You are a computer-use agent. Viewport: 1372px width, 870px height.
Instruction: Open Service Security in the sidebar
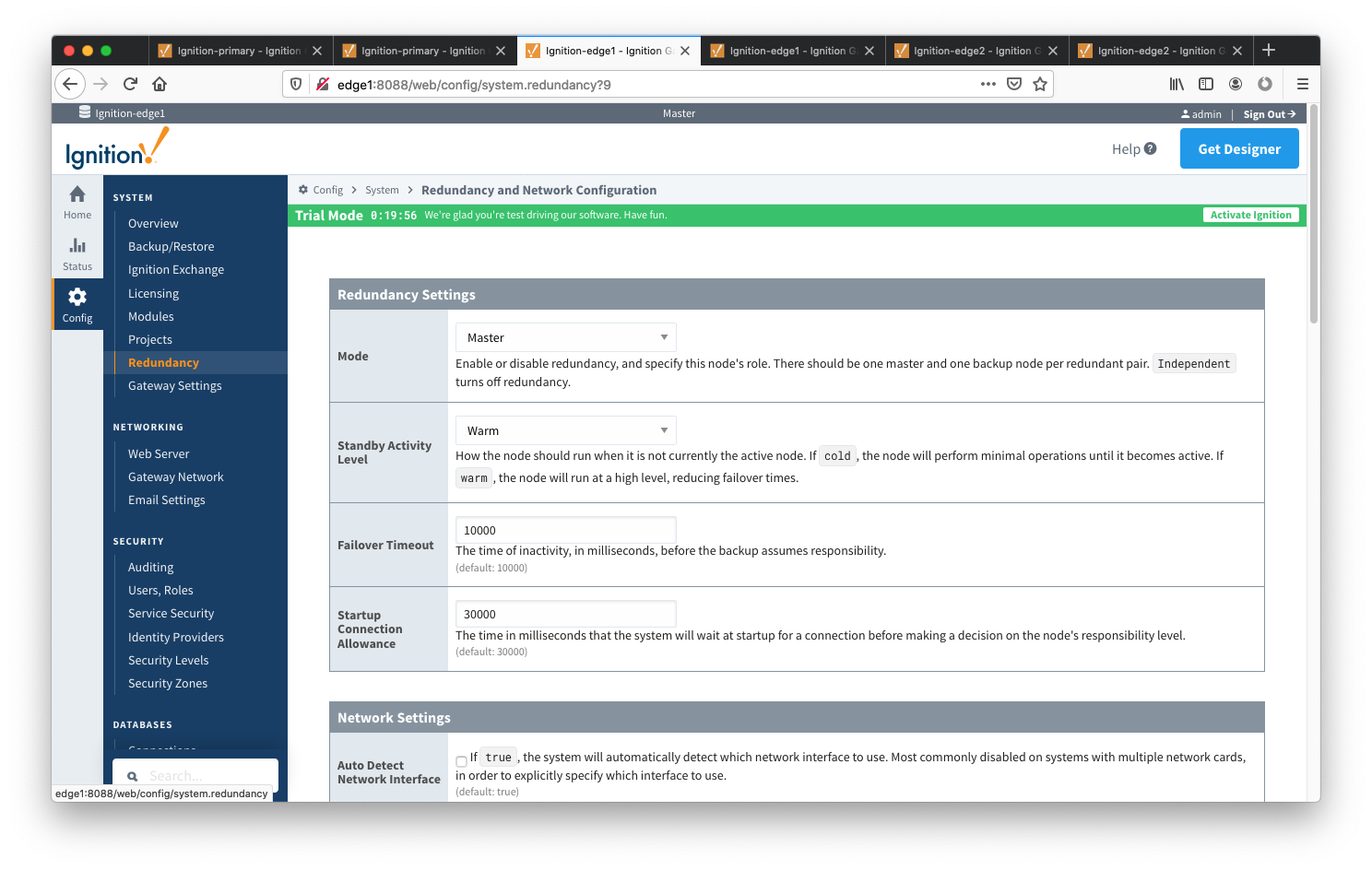171,613
